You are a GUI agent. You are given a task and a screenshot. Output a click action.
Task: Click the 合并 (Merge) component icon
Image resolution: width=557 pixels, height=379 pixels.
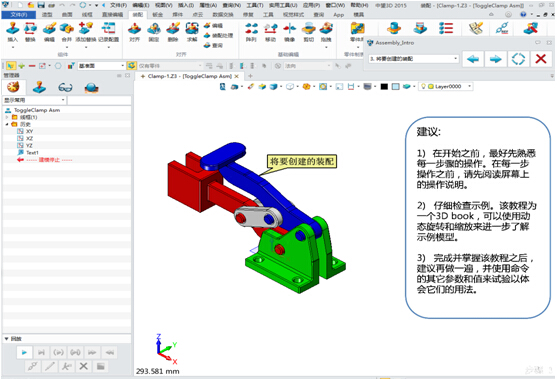(66, 28)
